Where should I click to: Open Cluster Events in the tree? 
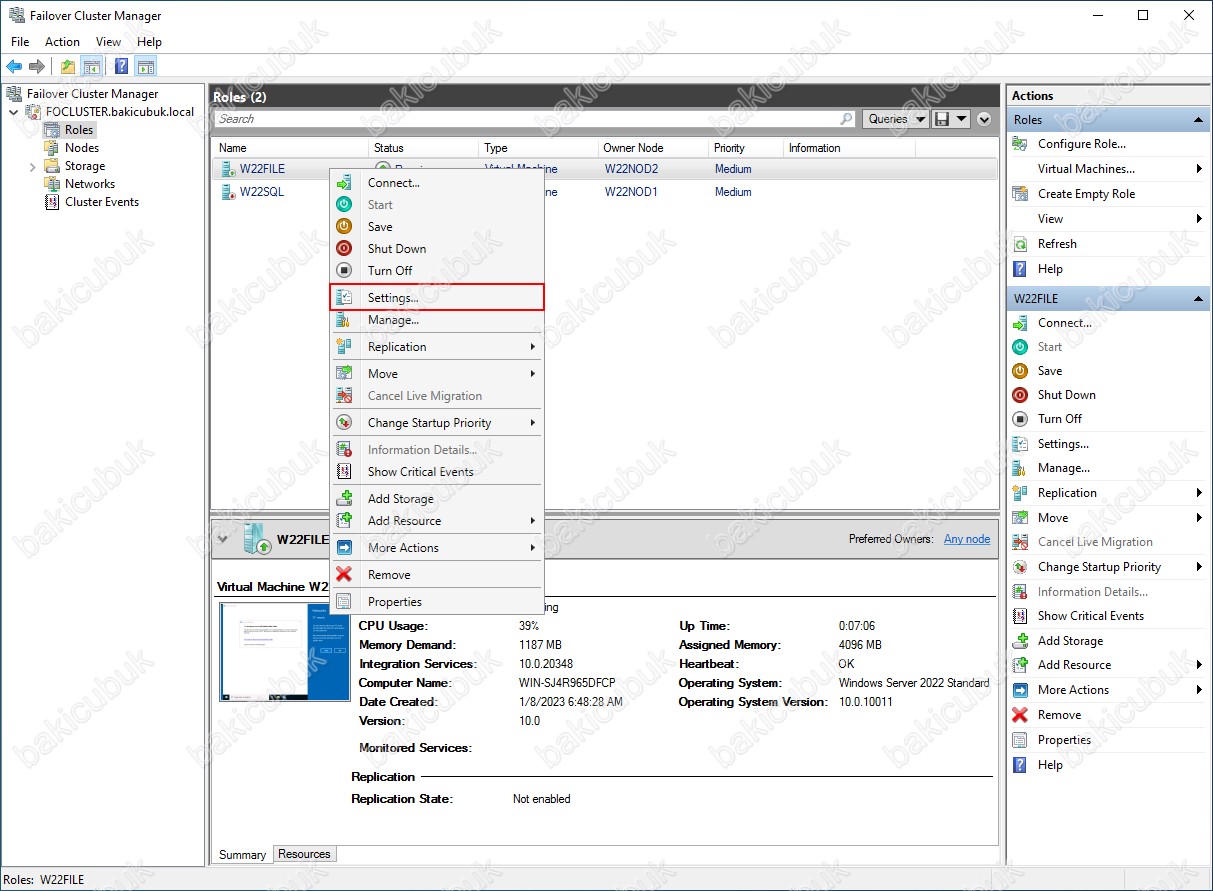(x=102, y=202)
